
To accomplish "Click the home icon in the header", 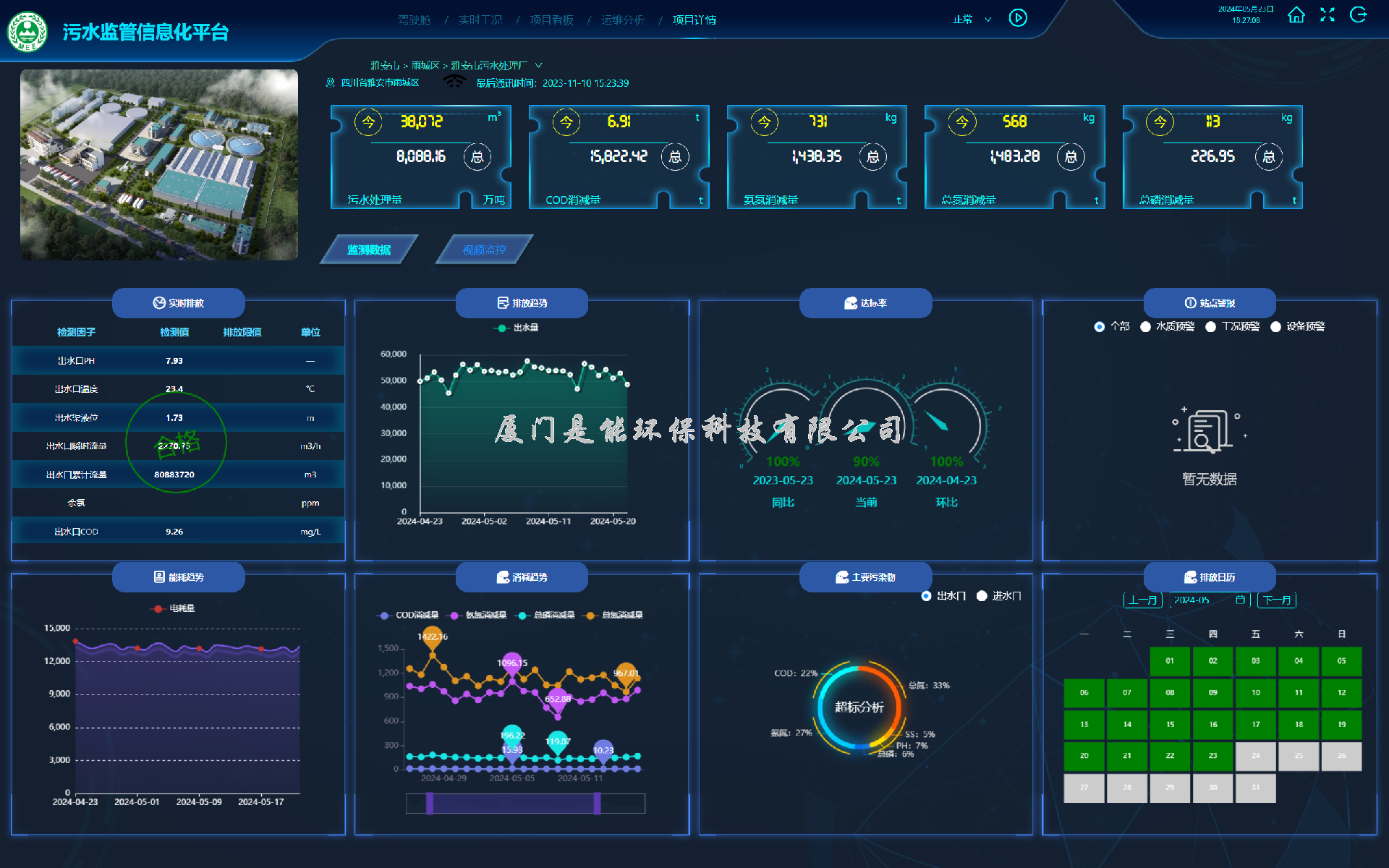I will pyautogui.click(x=1296, y=16).
